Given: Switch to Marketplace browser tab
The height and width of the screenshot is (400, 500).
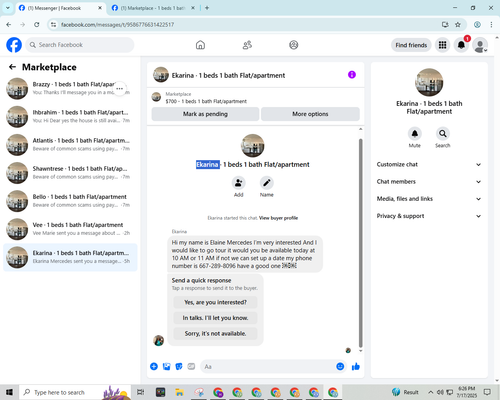Looking at the screenshot, I should (x=153, y=8).
